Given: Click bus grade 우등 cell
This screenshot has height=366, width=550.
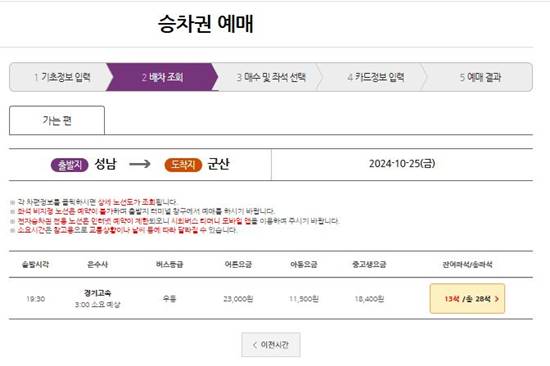Looking at the screenshot, I should (x=169, y=299).
